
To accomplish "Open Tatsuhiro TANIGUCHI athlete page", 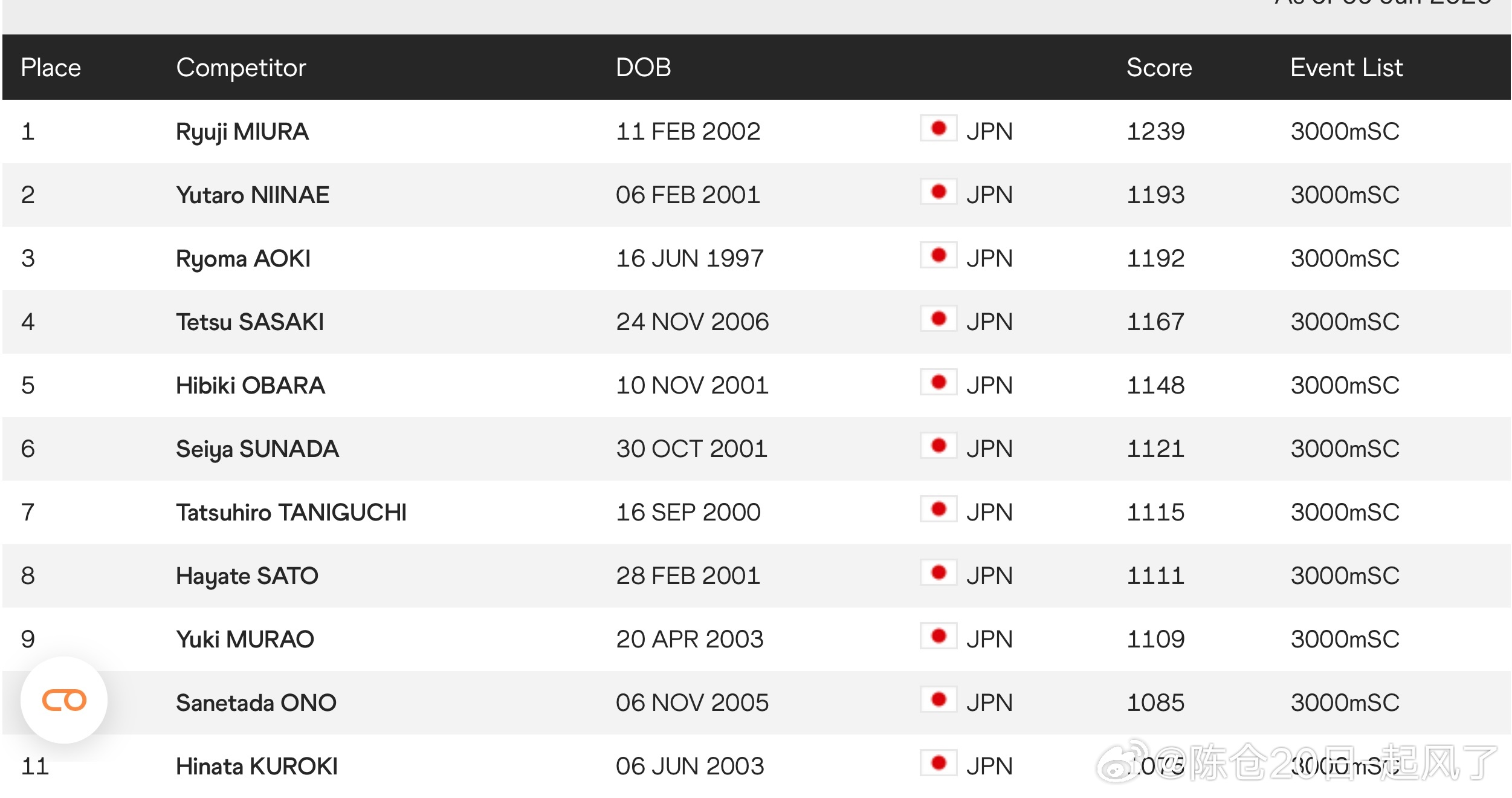I will pyautogui.click(x=291, y=513).
